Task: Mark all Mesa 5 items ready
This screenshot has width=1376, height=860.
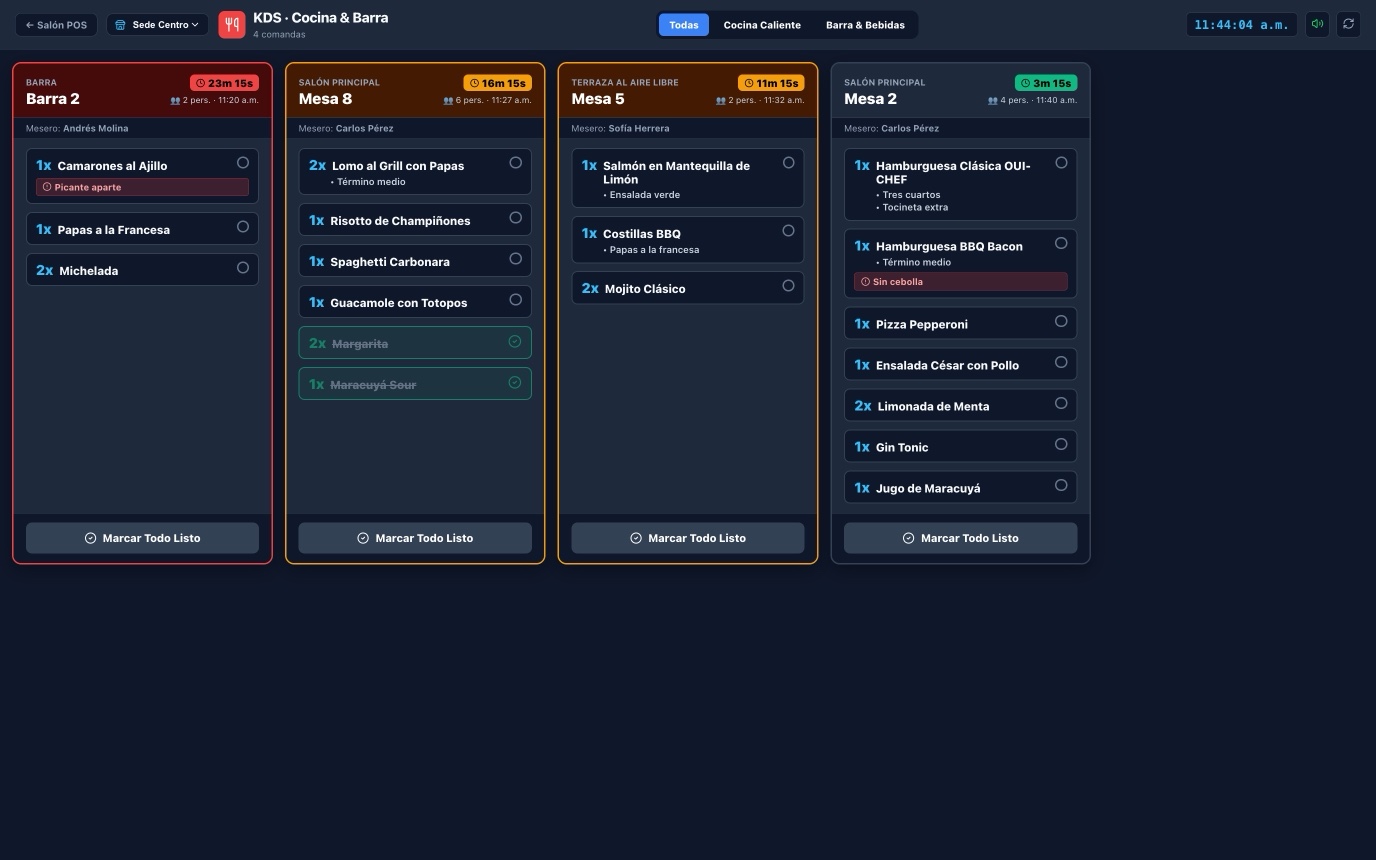Action: (688, 538)
